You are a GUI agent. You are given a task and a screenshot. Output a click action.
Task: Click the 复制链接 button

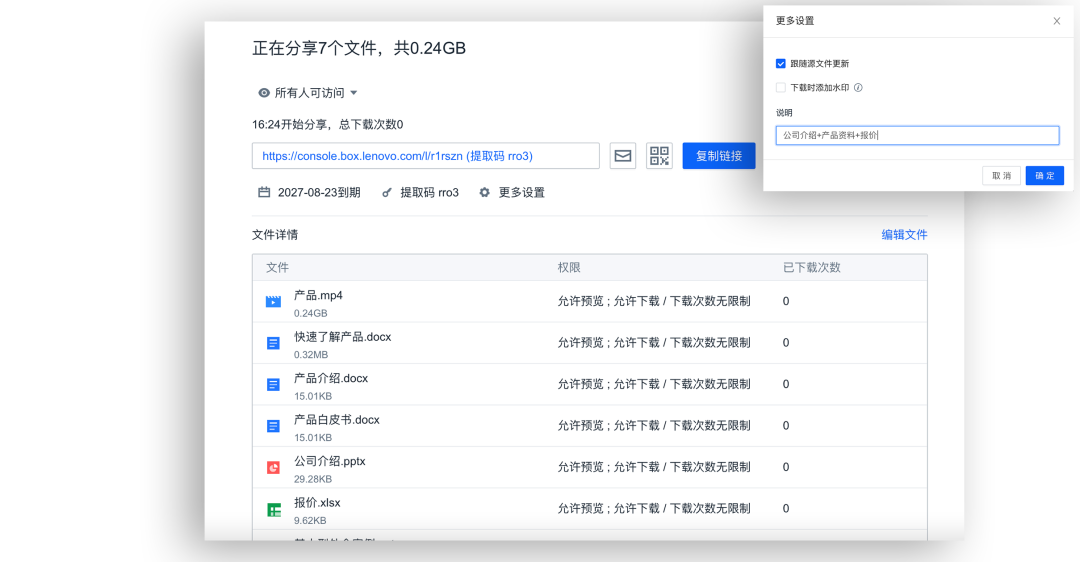coord(719,156)
